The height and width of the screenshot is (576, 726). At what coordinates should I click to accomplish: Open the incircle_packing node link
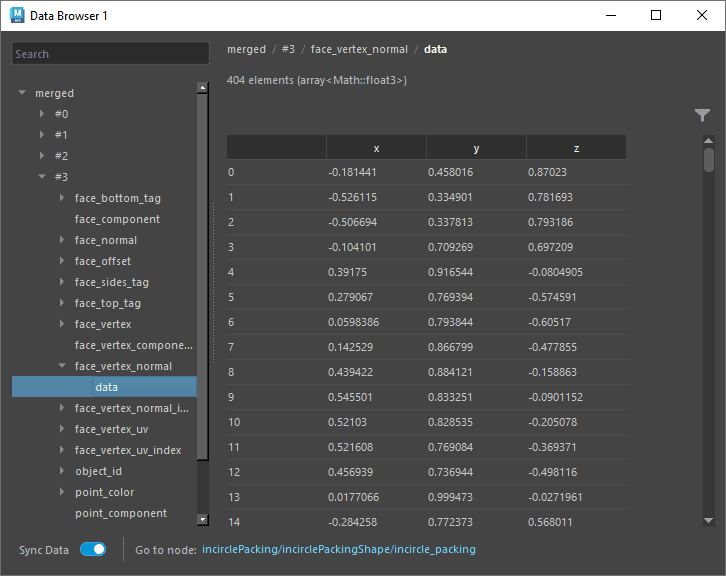pos(338,549)
